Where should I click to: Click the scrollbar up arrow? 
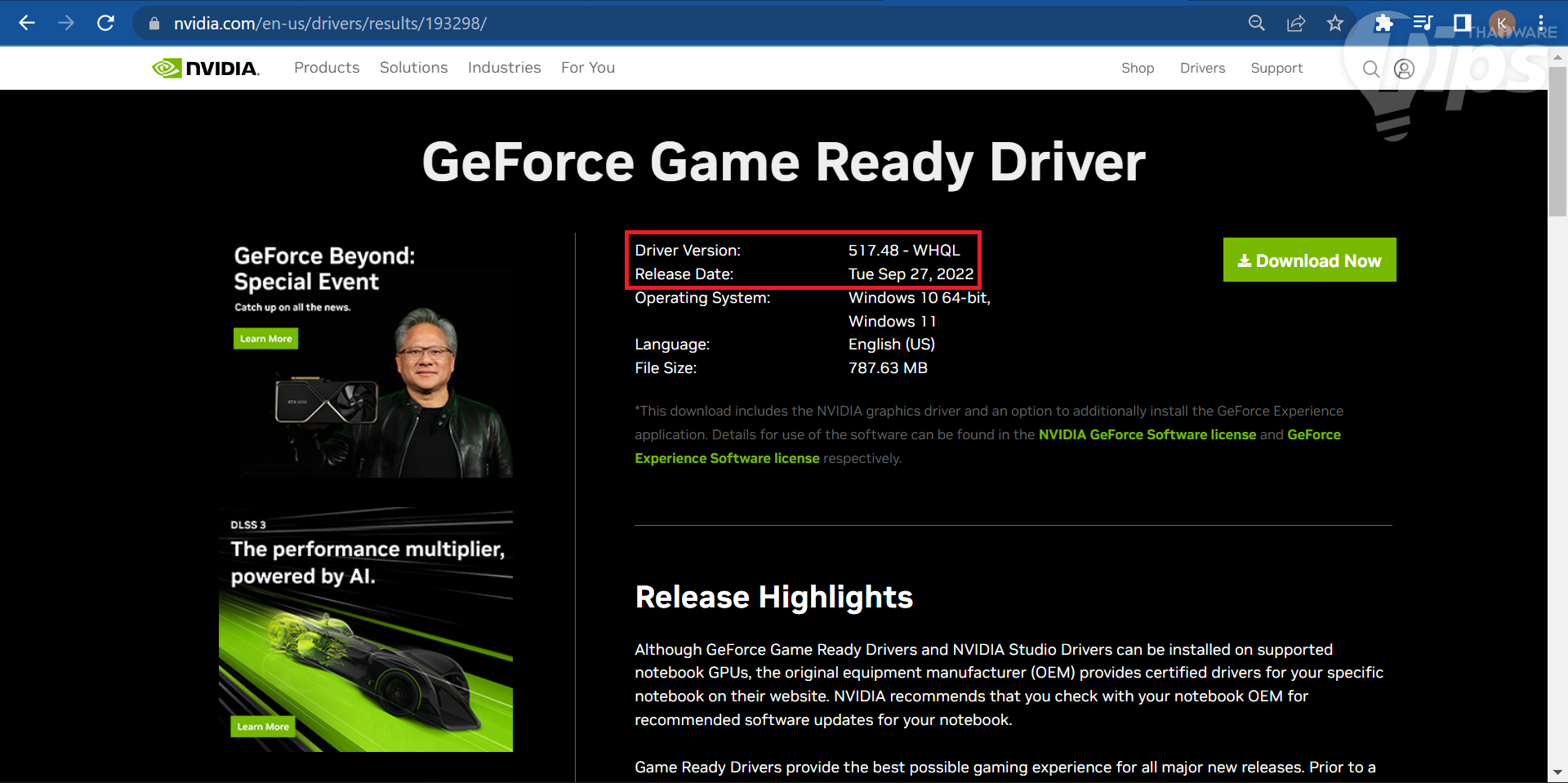pos(1557,57)
